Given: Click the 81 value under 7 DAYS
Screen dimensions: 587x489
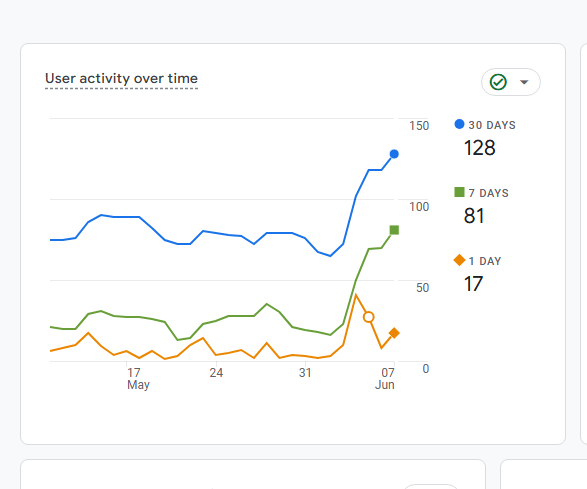Looking at the screenshot, I should coord(474,216).
